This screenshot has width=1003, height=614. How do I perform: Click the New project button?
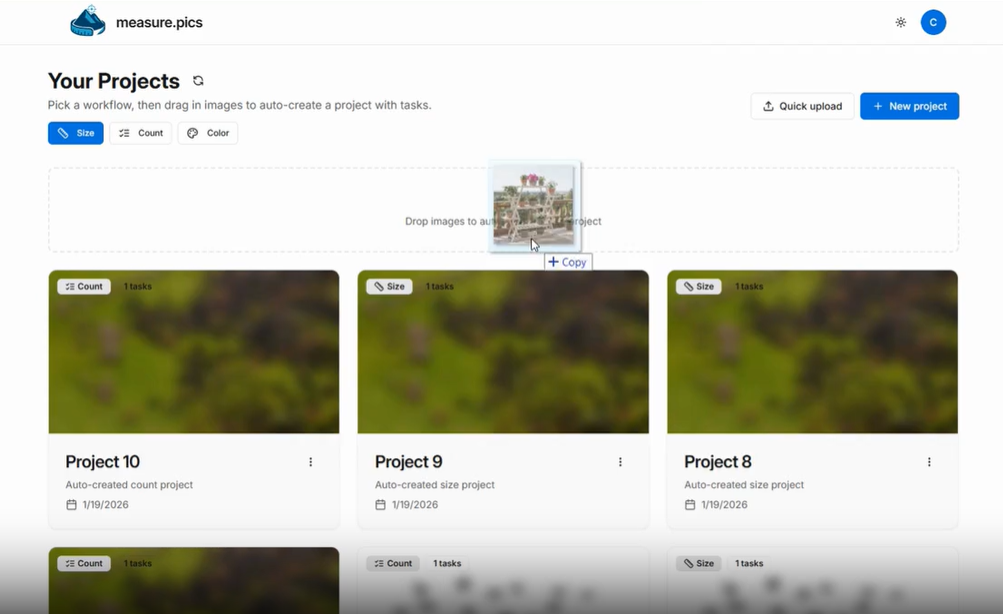tap(909, 106)
